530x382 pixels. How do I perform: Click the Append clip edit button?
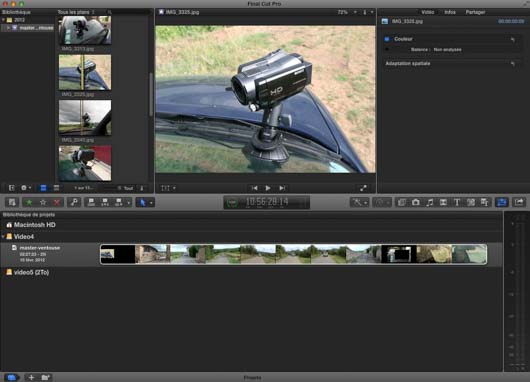coord(118,202)
